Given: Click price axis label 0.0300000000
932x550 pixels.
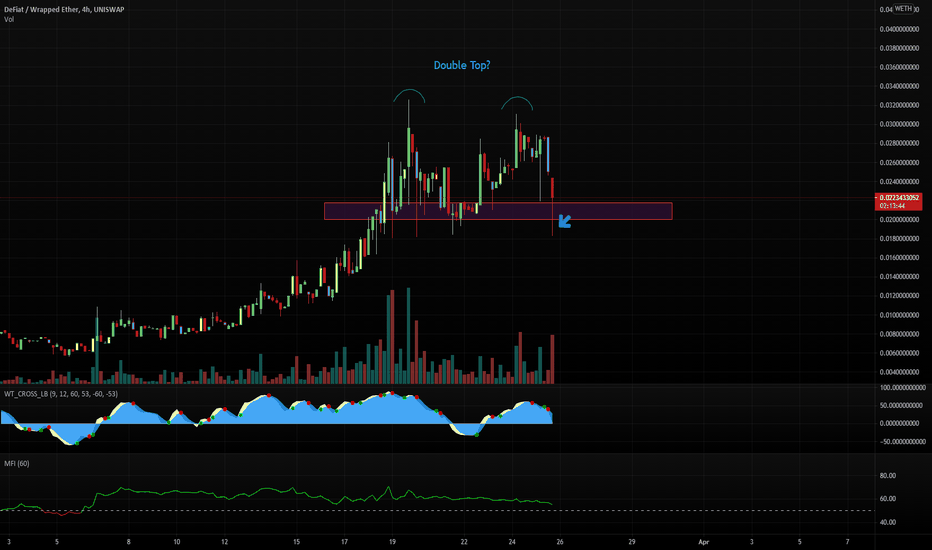Looking at the screenshot, I should 899,124.
